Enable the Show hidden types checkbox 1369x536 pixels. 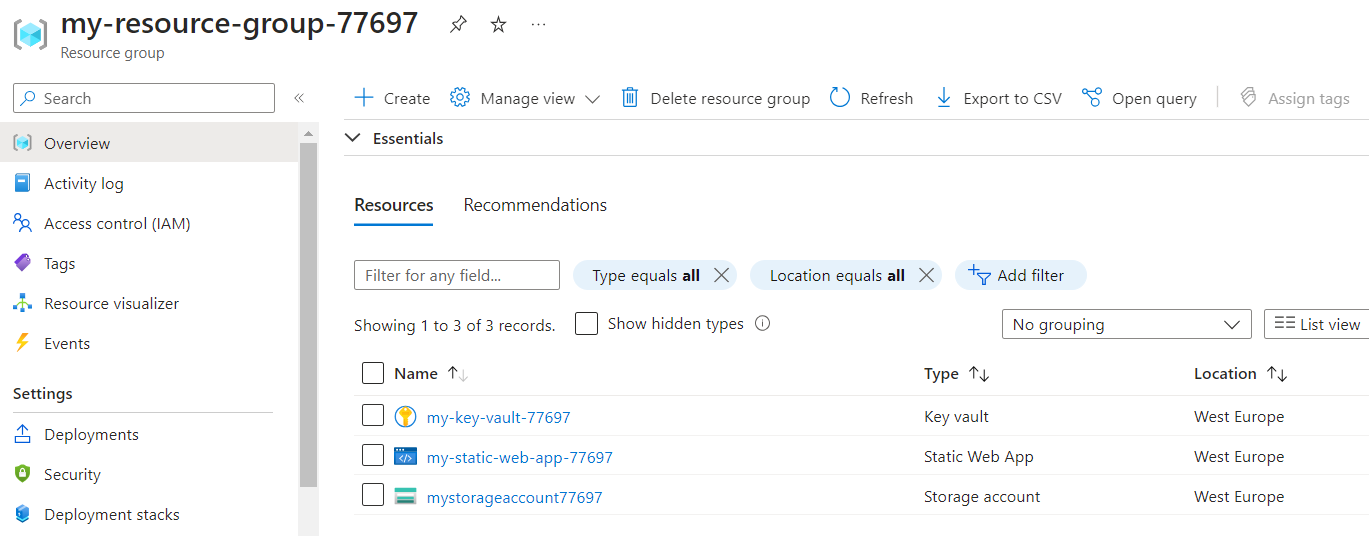[x=587, y=324]
